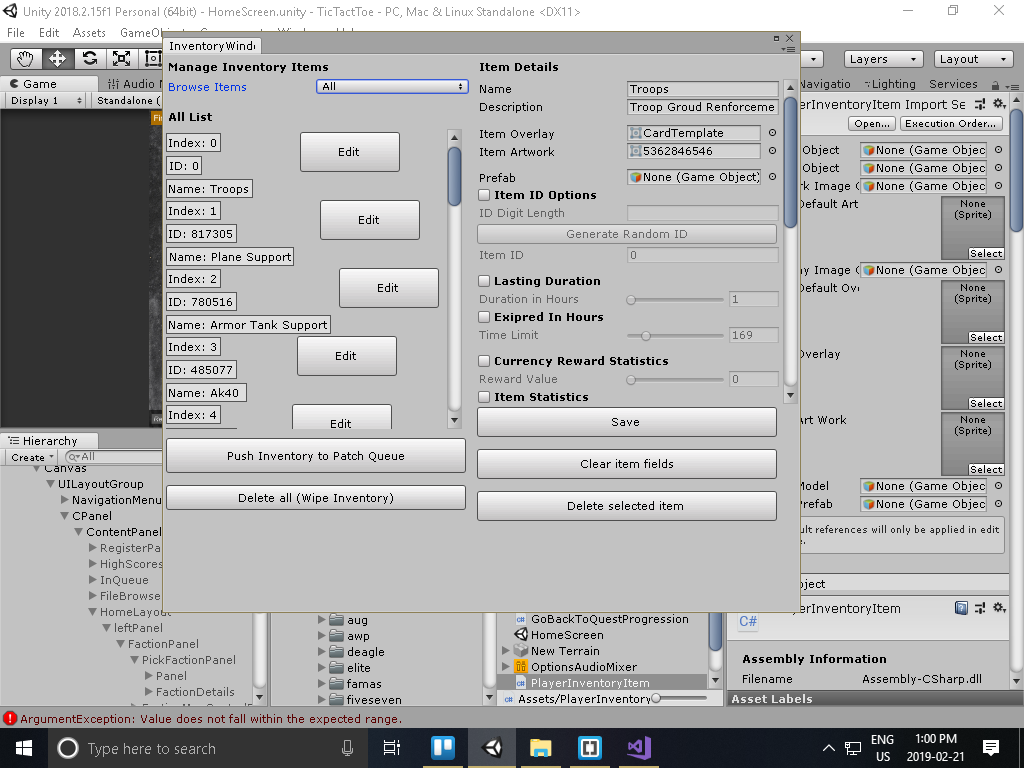Select the Move tool in the toolbar
The image size is (1024, 768).
[57, 58]
